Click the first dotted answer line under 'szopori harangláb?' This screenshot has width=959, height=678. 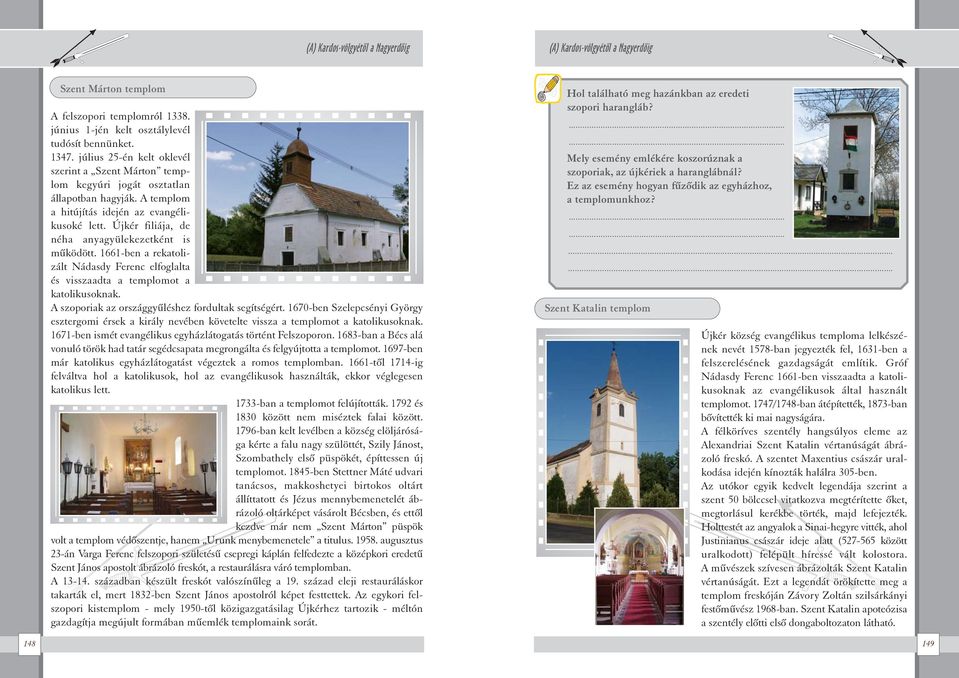pos(676,127)
